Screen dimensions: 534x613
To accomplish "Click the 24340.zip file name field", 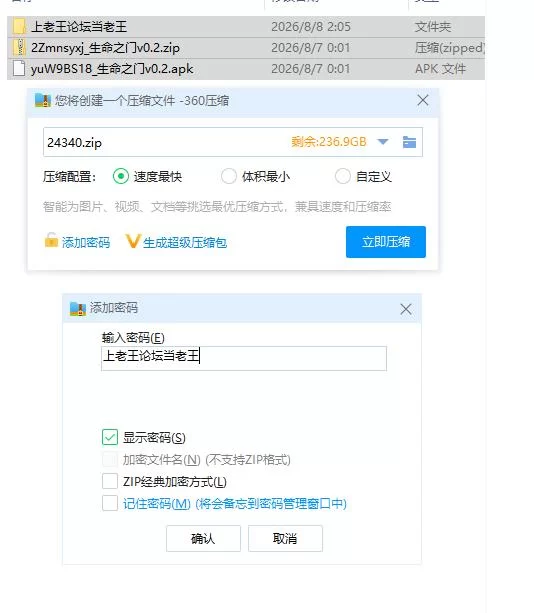I will point(233,142).
